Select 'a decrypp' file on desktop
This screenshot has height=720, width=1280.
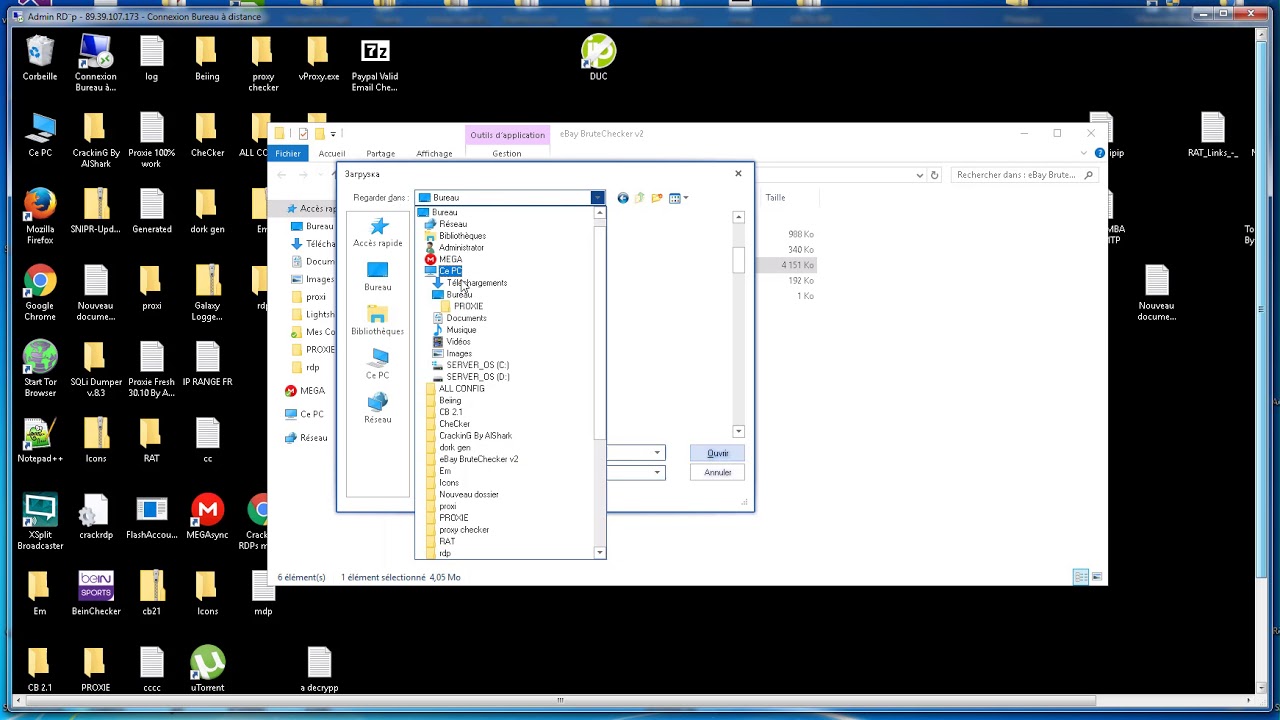click(319, 670)
